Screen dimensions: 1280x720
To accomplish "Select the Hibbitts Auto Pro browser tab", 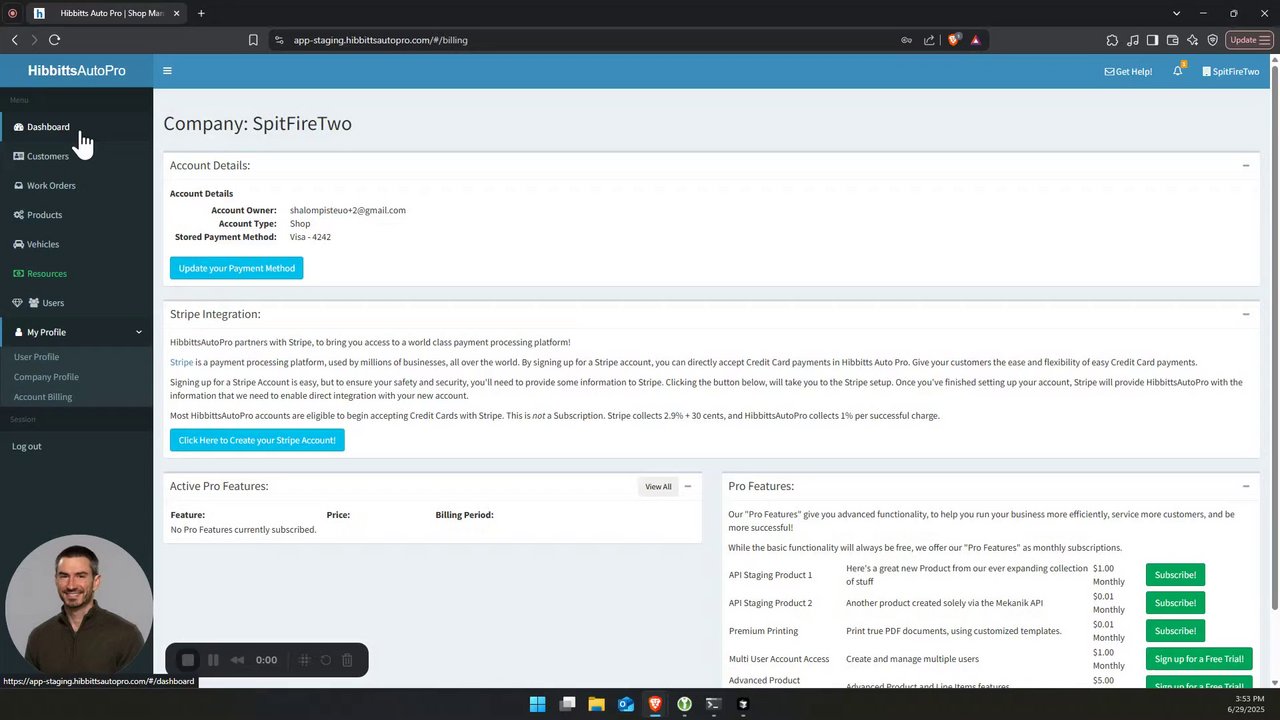I will click(106, 13).
